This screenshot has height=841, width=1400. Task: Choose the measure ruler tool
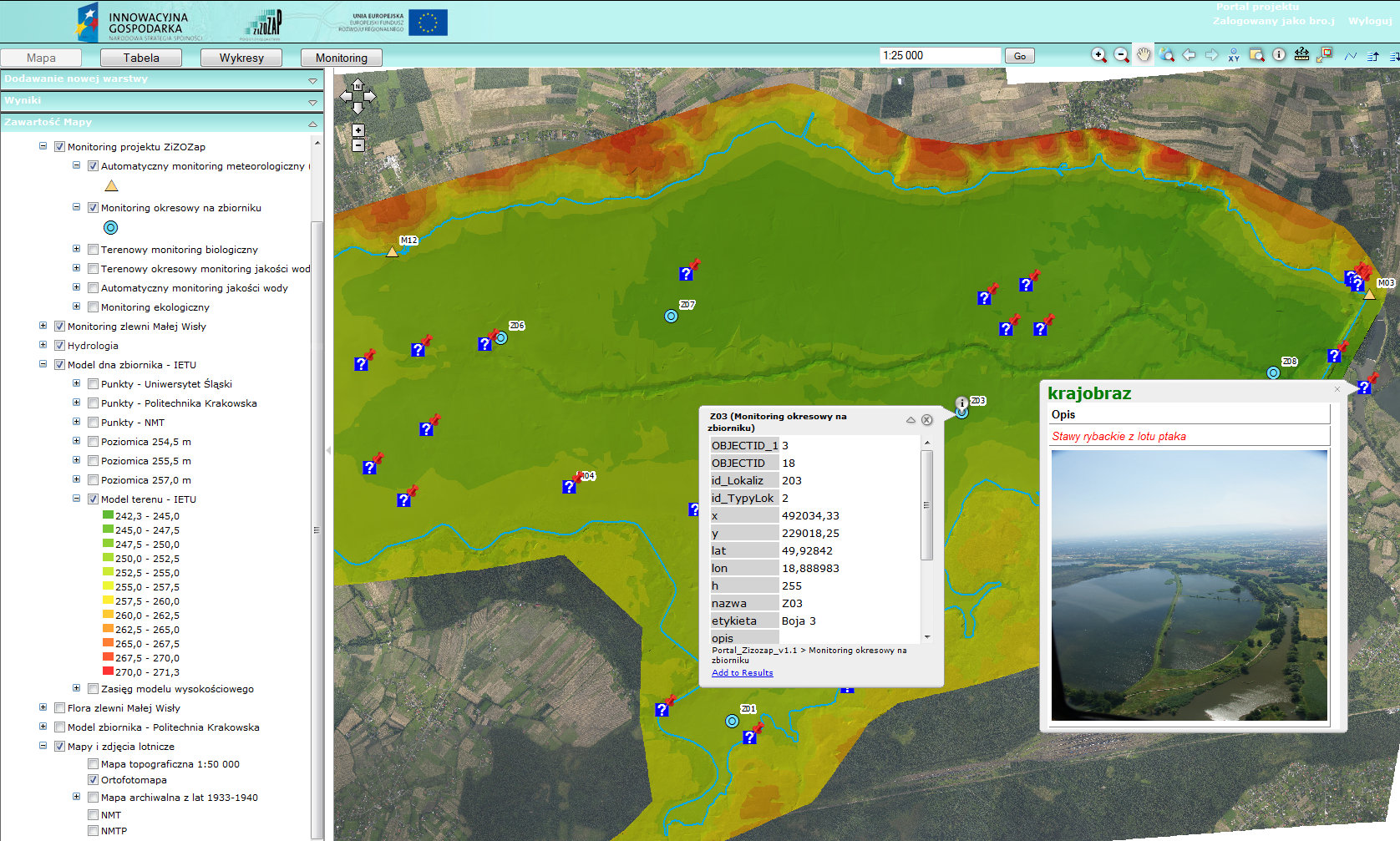[x=1301, y=55]
